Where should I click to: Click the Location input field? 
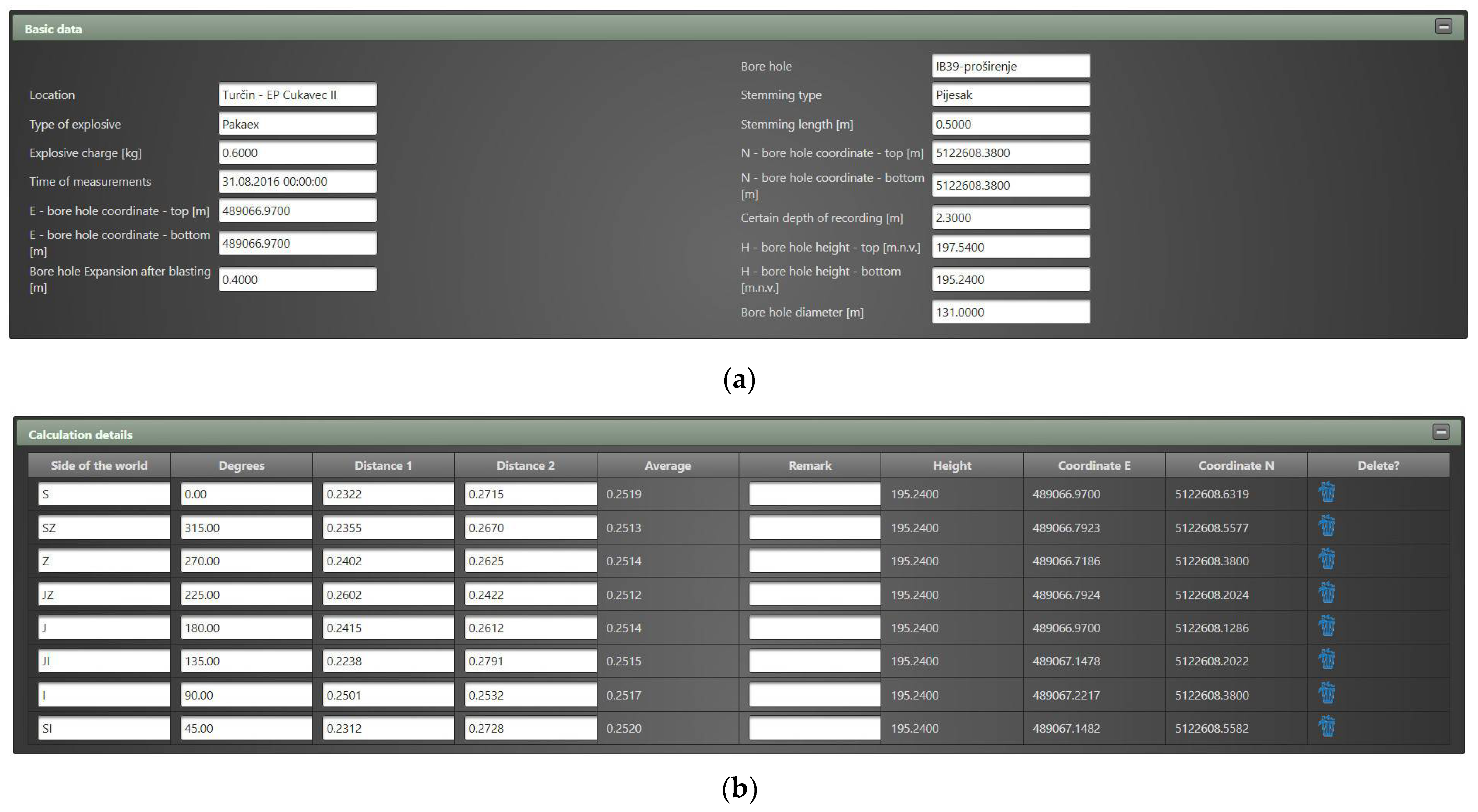coord(297,95)
